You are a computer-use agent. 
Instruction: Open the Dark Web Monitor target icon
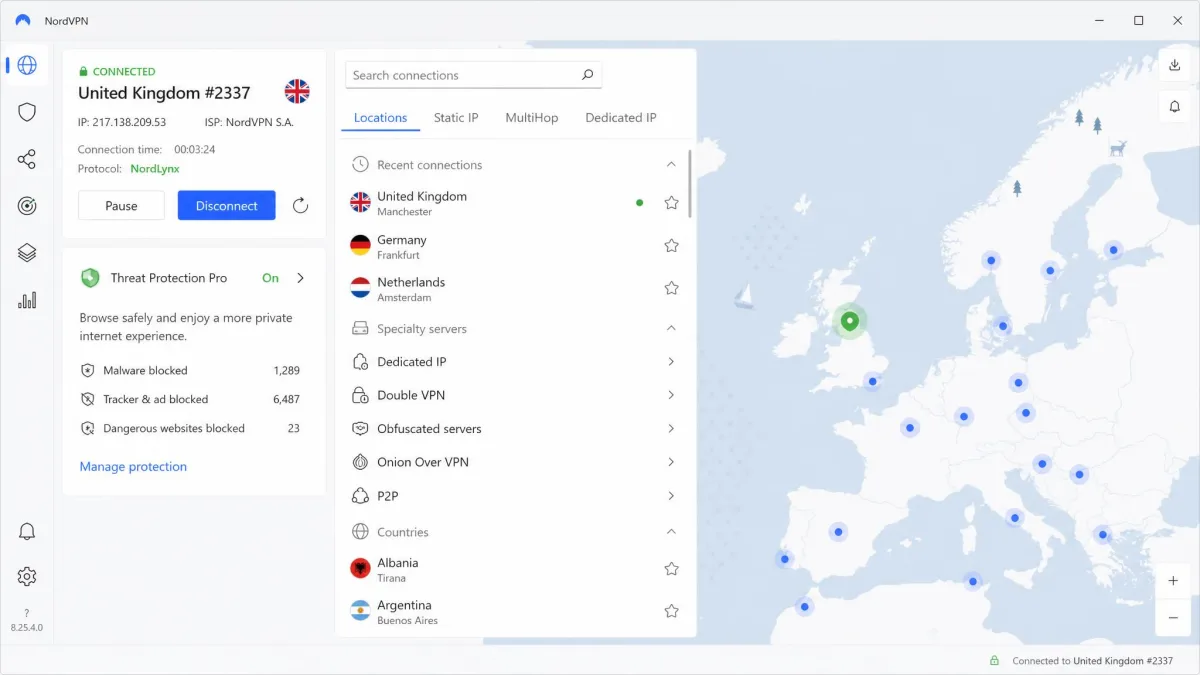[x=27, y=206]
